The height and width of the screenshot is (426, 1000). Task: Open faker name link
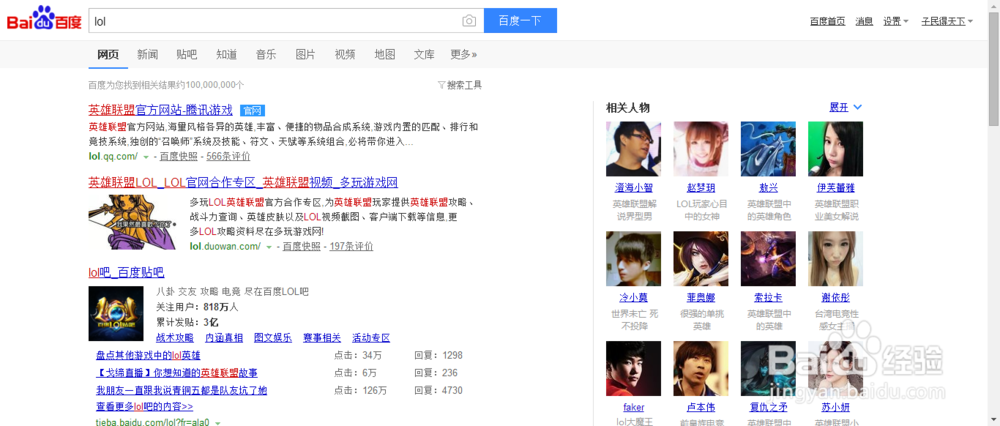pos(633,407)
